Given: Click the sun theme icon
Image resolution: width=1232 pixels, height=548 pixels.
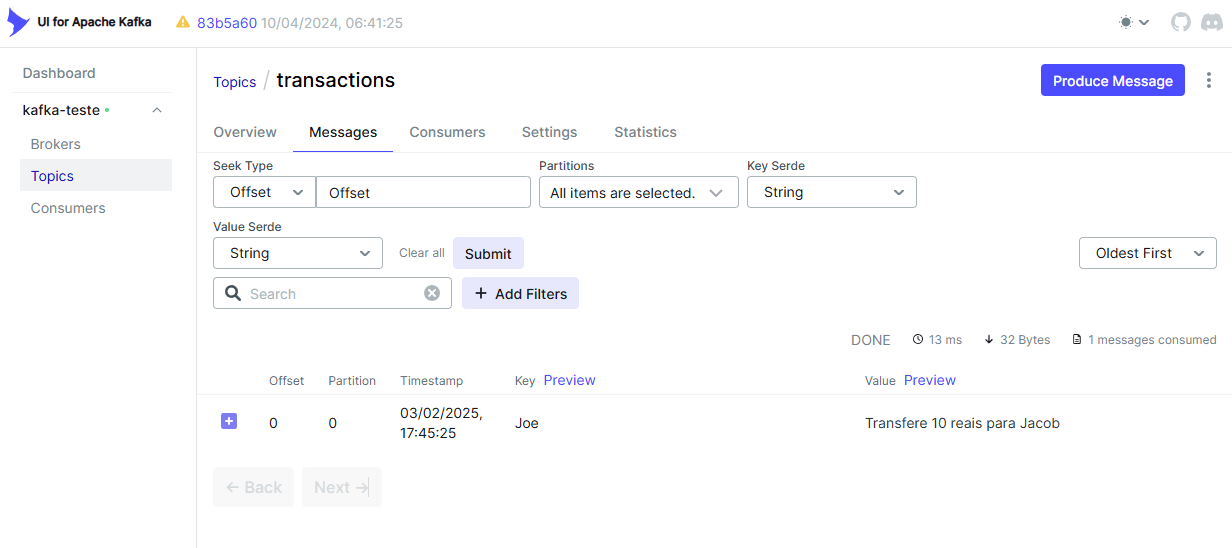Looking at the screenshot, I should pyautogui.click(x=1127, y=22).
